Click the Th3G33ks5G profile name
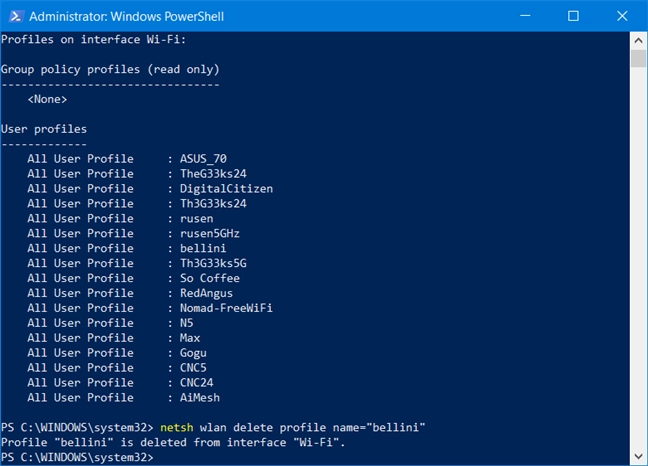 [x=213, y=263]
